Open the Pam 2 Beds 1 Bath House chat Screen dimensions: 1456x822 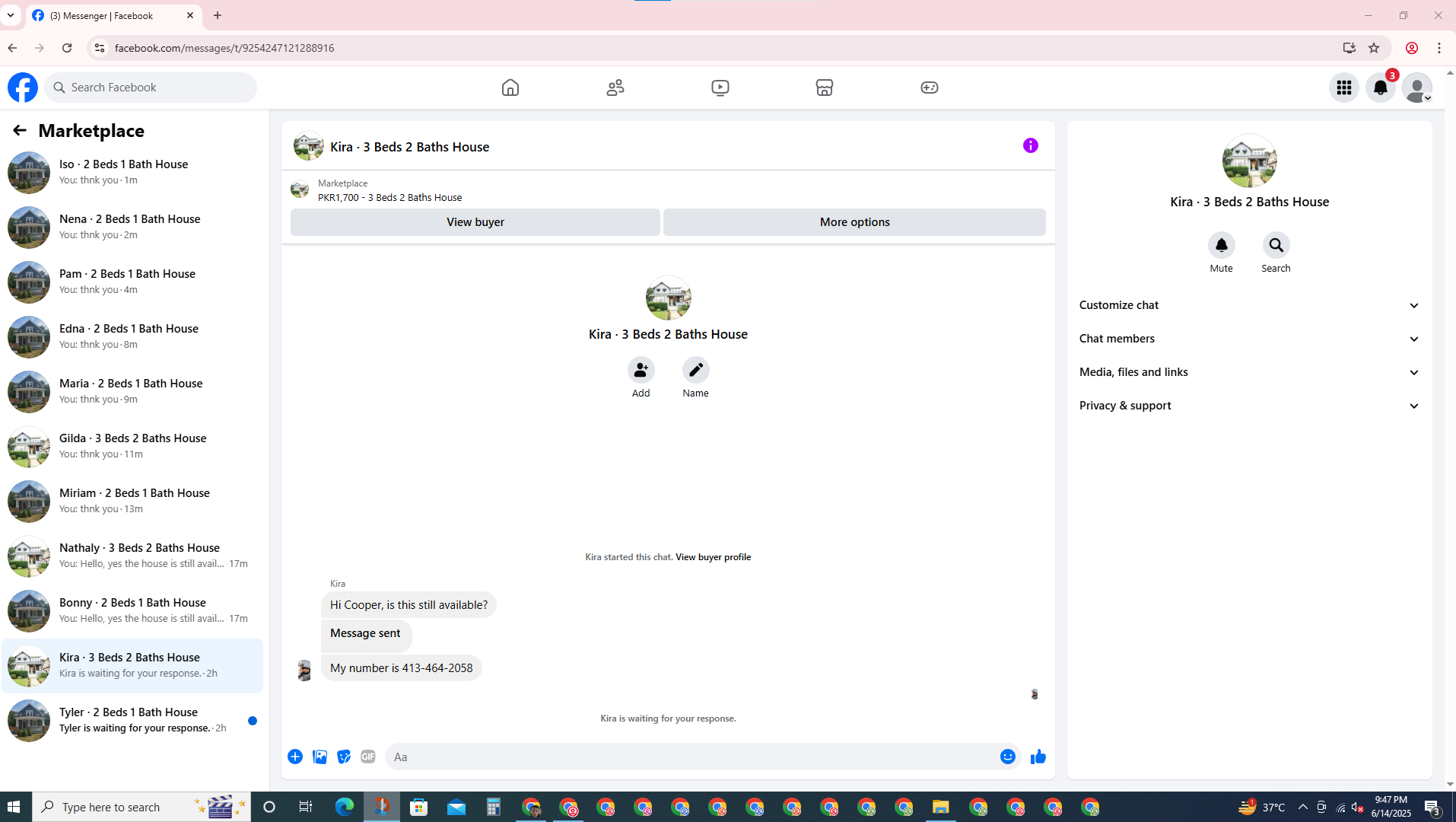132,282
